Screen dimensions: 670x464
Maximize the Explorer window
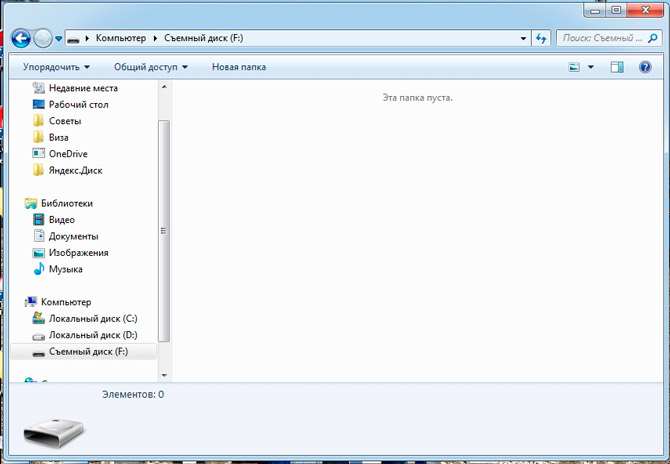point(616,10)
